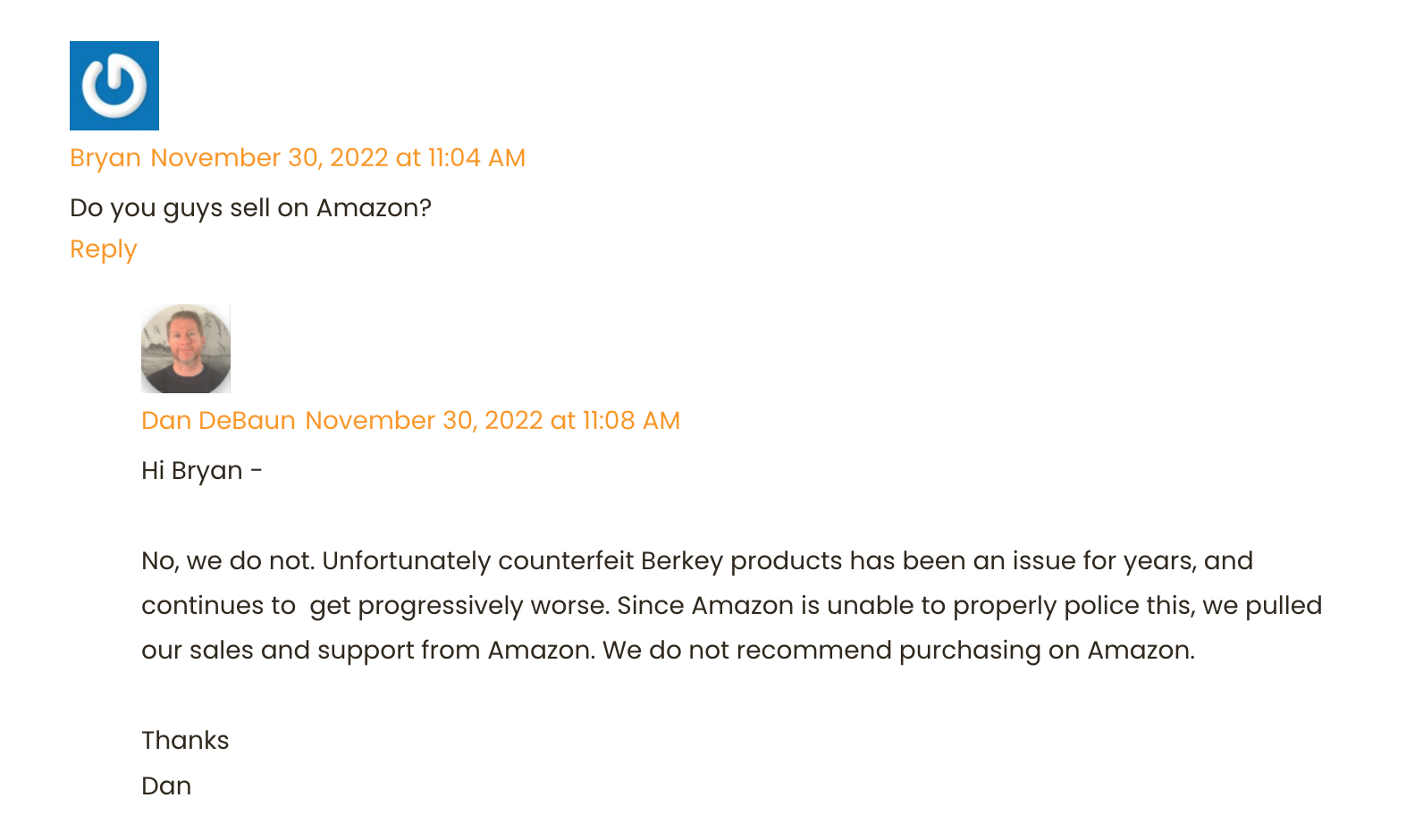
Task: Open the Bryan author name link
Action: click(x=105, y=158)
